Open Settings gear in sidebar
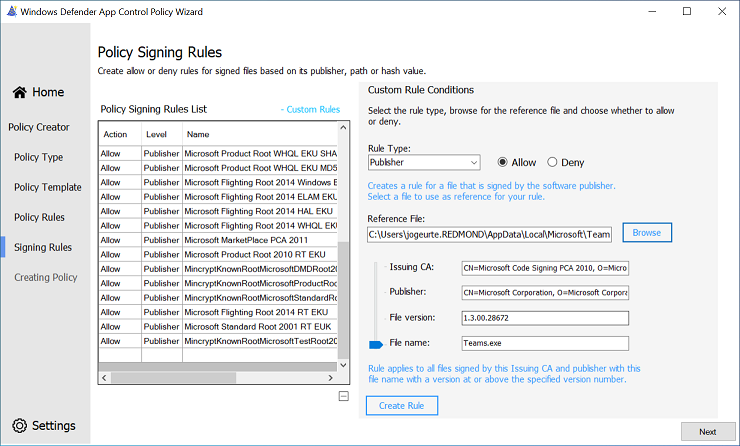 click(19, 425)
